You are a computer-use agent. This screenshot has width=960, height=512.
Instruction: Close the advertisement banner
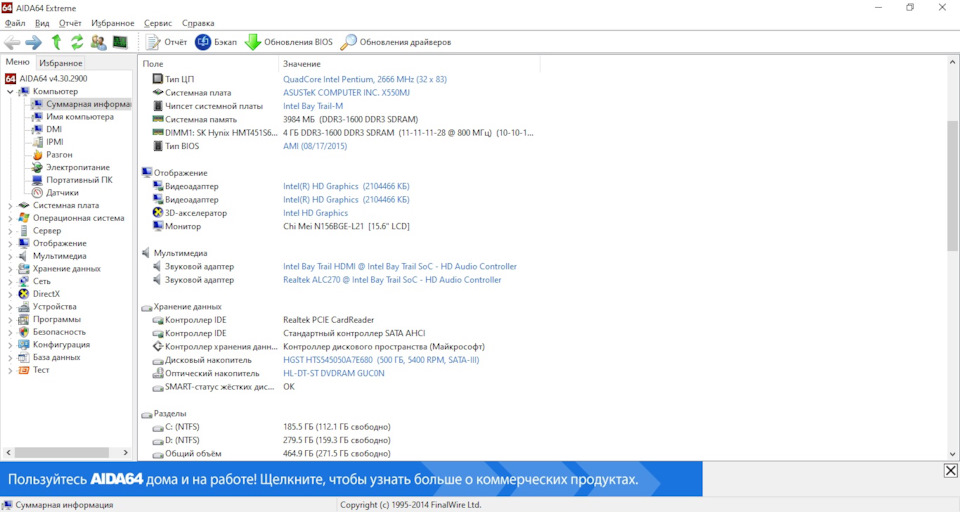point(950,470)
